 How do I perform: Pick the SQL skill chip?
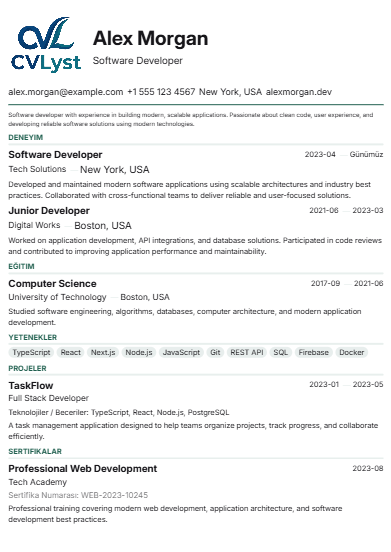280,352
